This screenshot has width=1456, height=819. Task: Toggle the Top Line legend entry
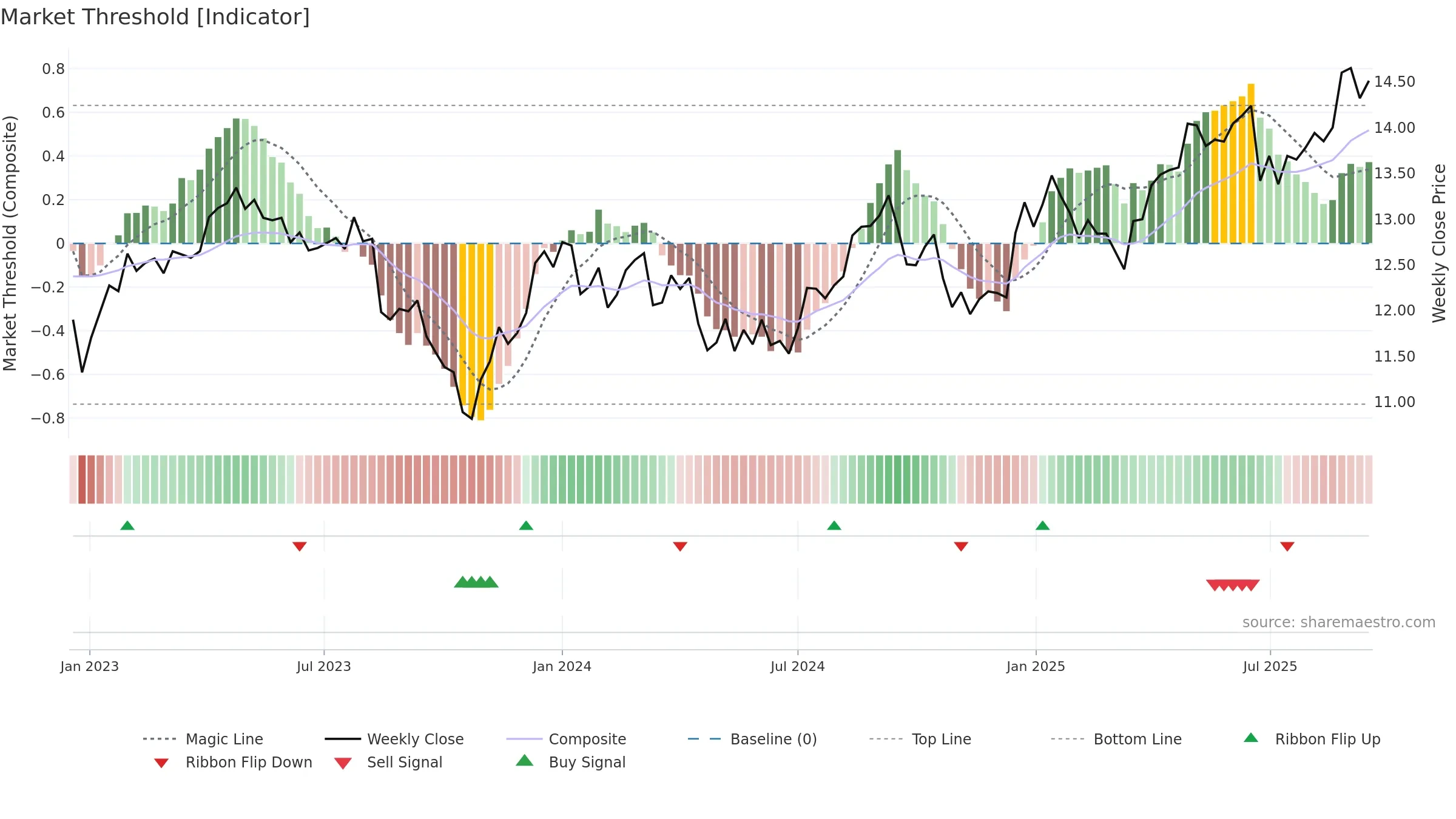click(x=920, y=739)
